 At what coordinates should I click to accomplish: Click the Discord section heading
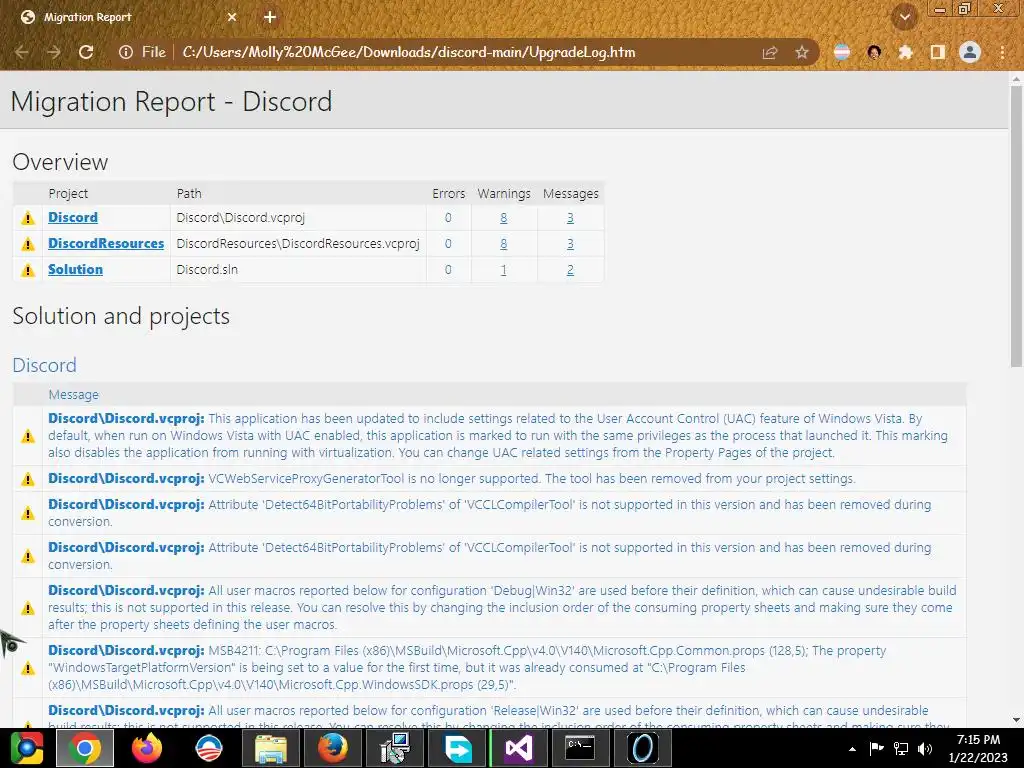[44, 365]
